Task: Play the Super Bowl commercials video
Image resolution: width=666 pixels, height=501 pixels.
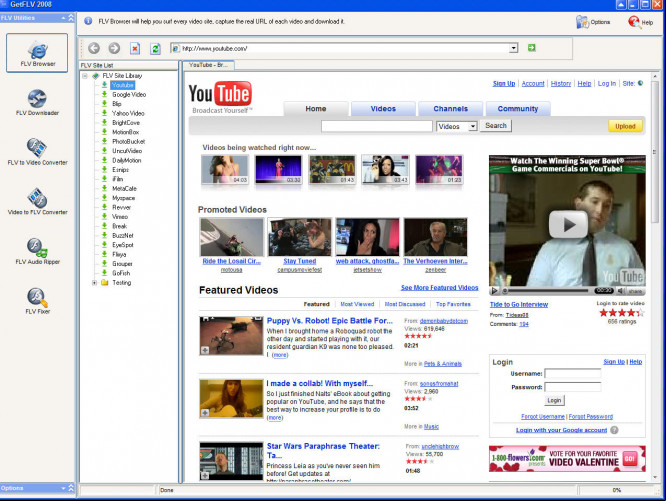Action: click(x=568, y=225)
